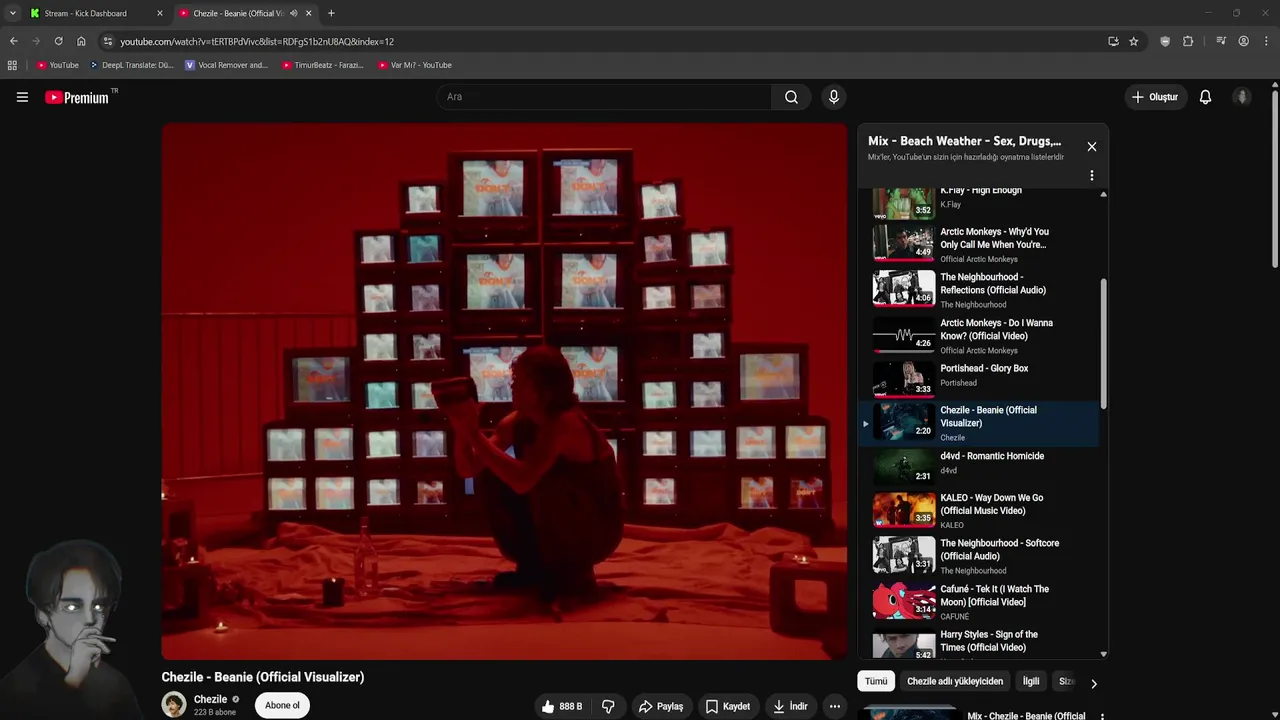Image resolution: width=1280 pixels, height=720 pixels.
Task: Like the video with thumbs-up 888 B
Action: point(561,706)
